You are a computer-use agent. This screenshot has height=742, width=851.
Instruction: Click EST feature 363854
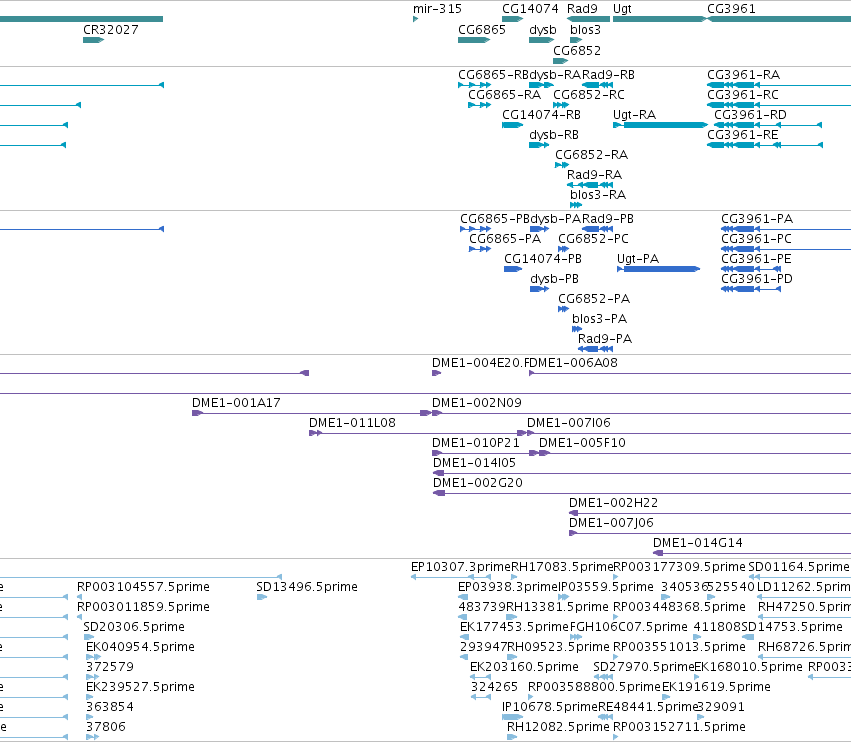click(110, 707)
